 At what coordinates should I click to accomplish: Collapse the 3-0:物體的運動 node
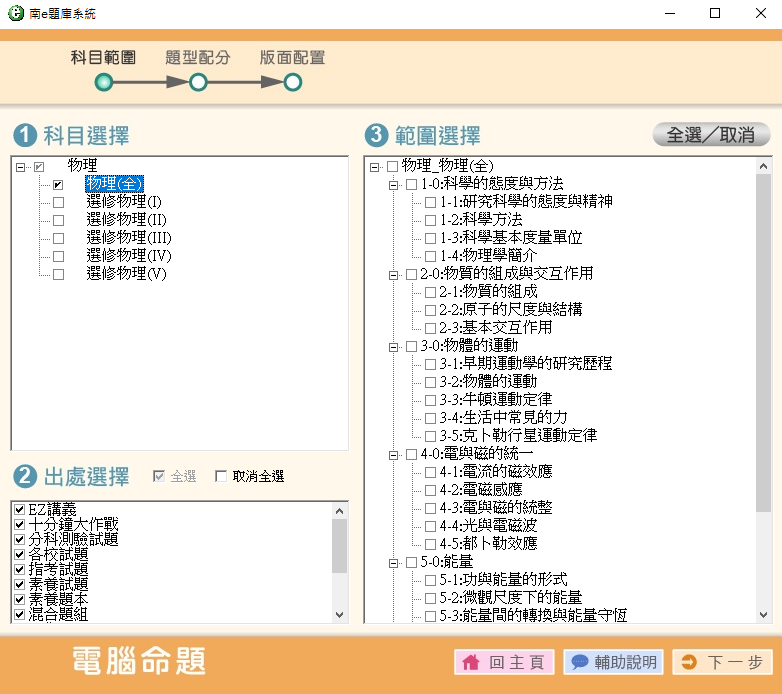pos(393,347)
